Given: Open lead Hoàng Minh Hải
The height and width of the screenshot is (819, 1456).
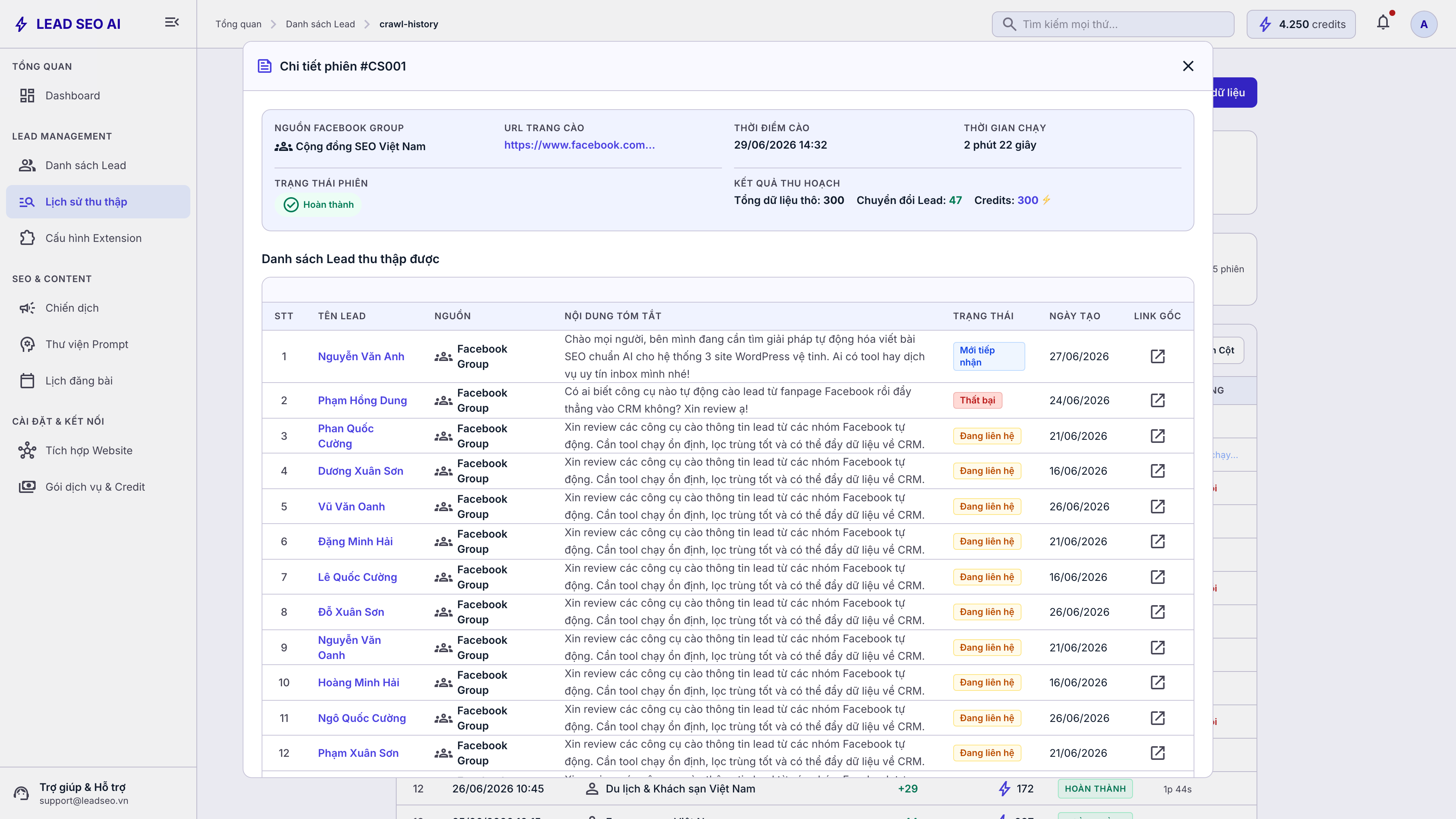Looking at the screenshot, I should tap(358, 683).
